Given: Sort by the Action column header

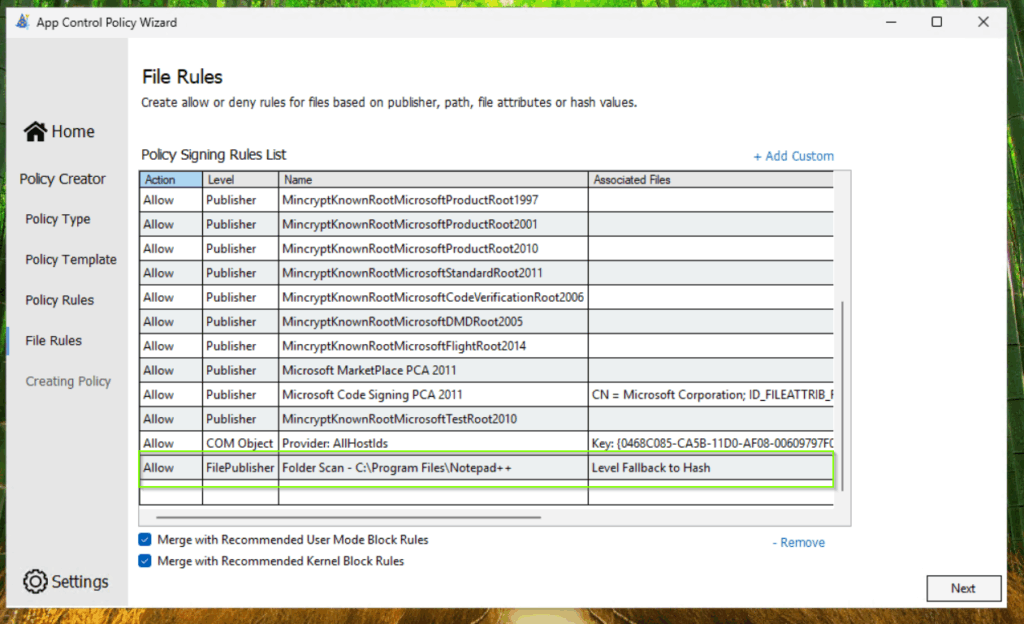Looking at the screenshot, I should (x=160, y=180).
